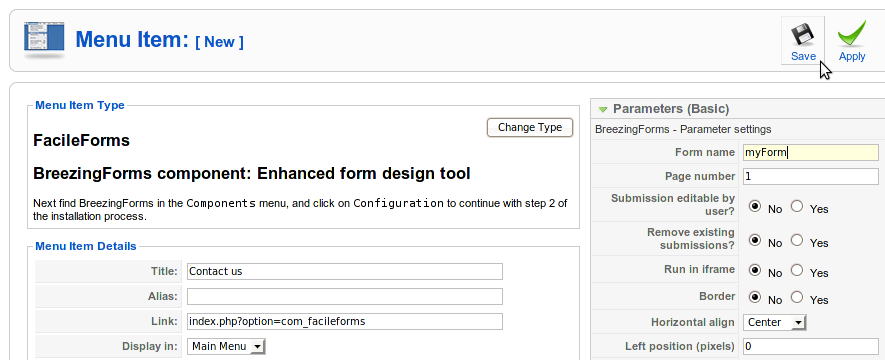Select No for Submission editable by user

[755, 207]
